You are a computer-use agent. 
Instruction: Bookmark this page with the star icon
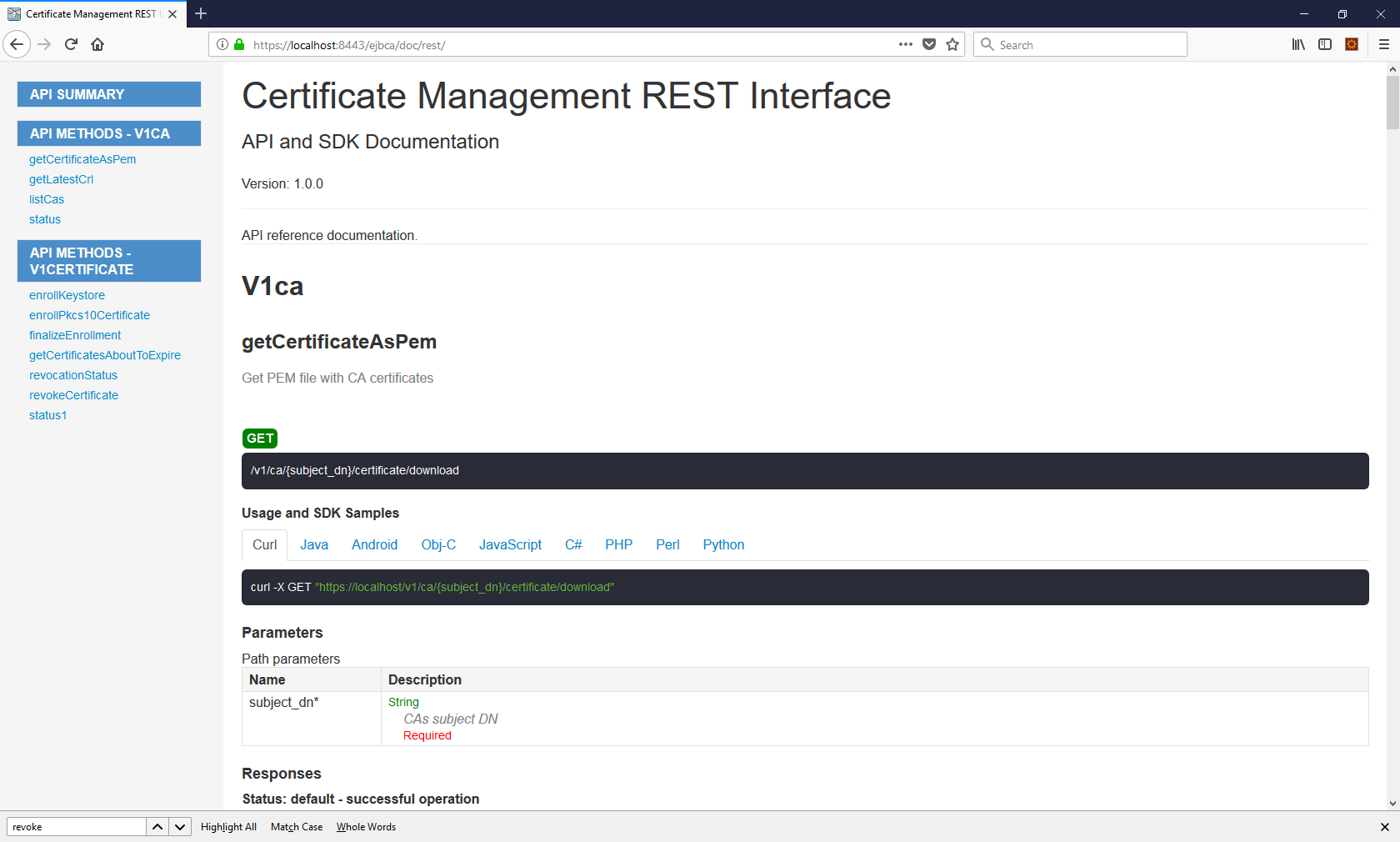(952, 45)
